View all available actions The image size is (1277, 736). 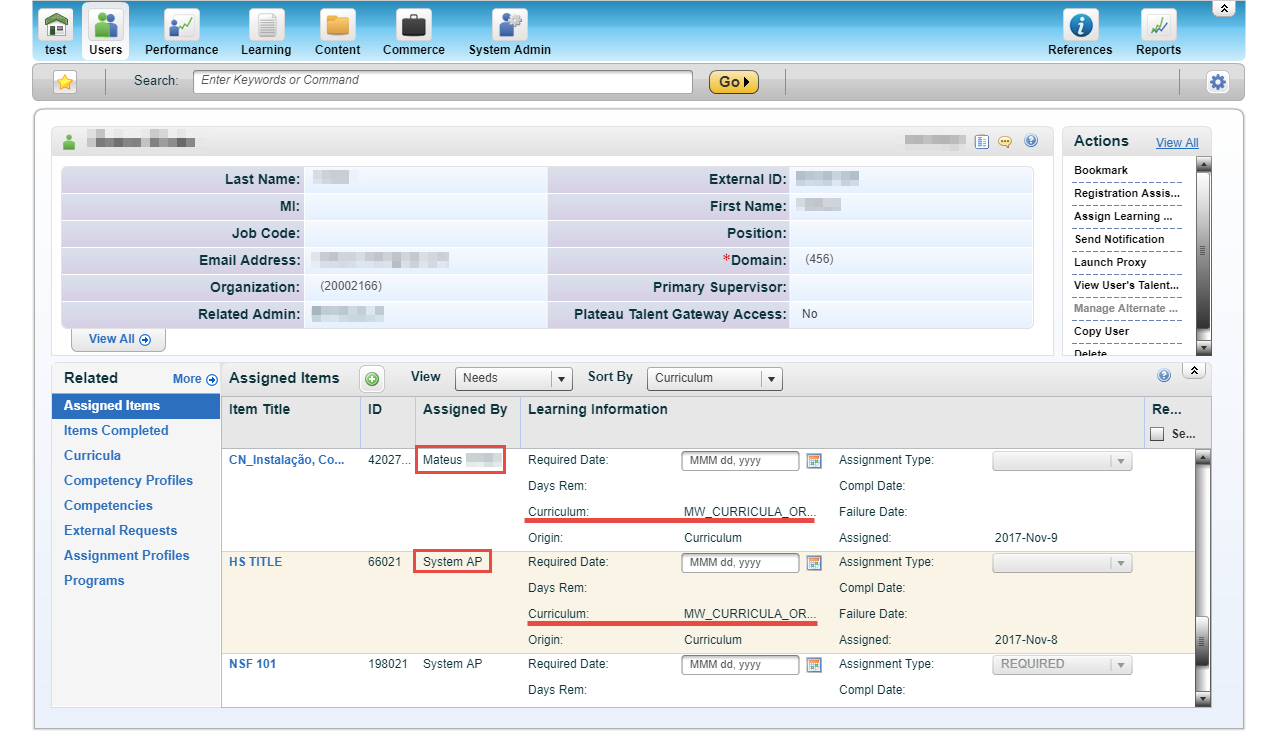[x=1177, y=143]
